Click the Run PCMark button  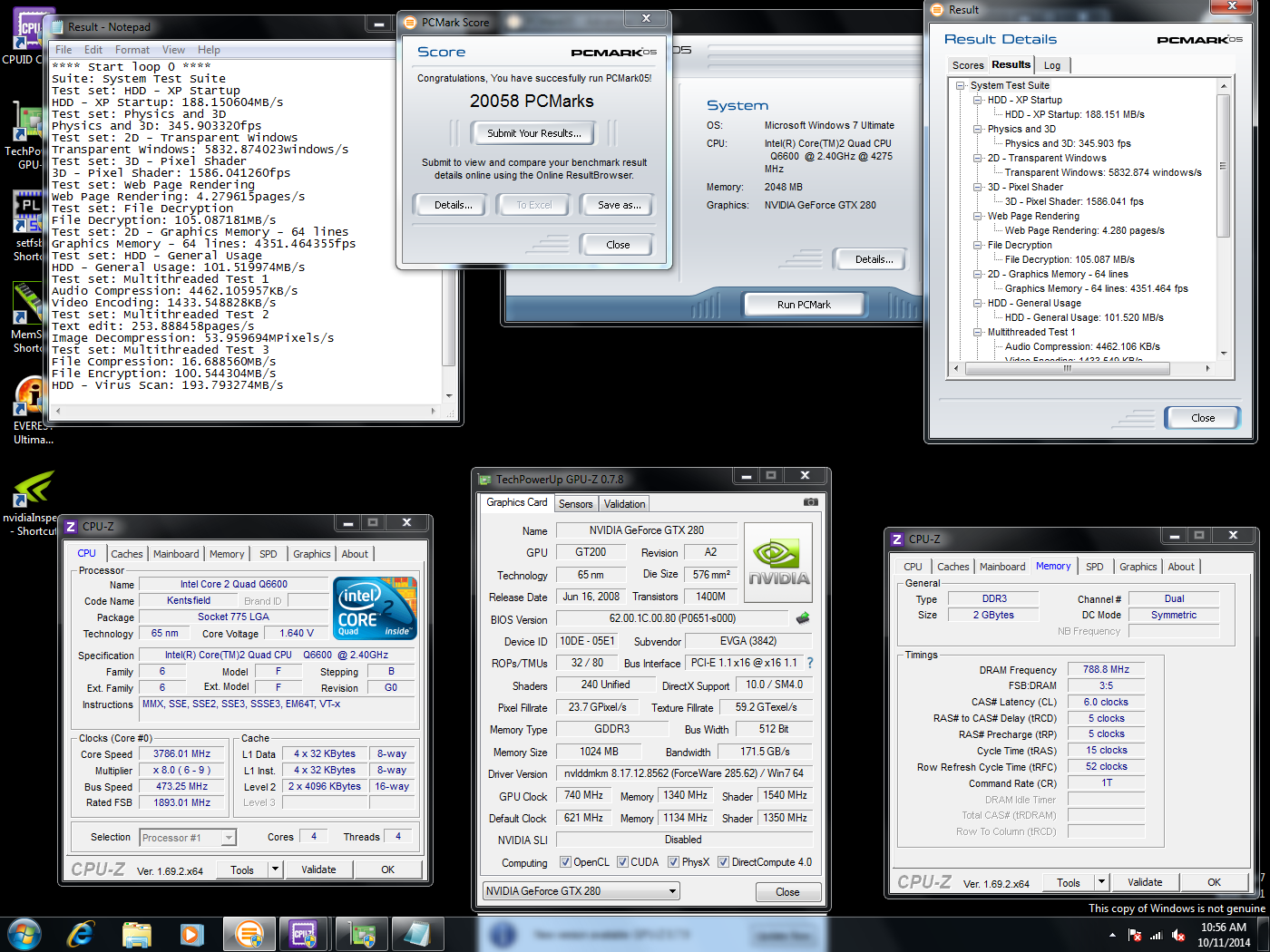pyautogui.click(x=804, y=305)
